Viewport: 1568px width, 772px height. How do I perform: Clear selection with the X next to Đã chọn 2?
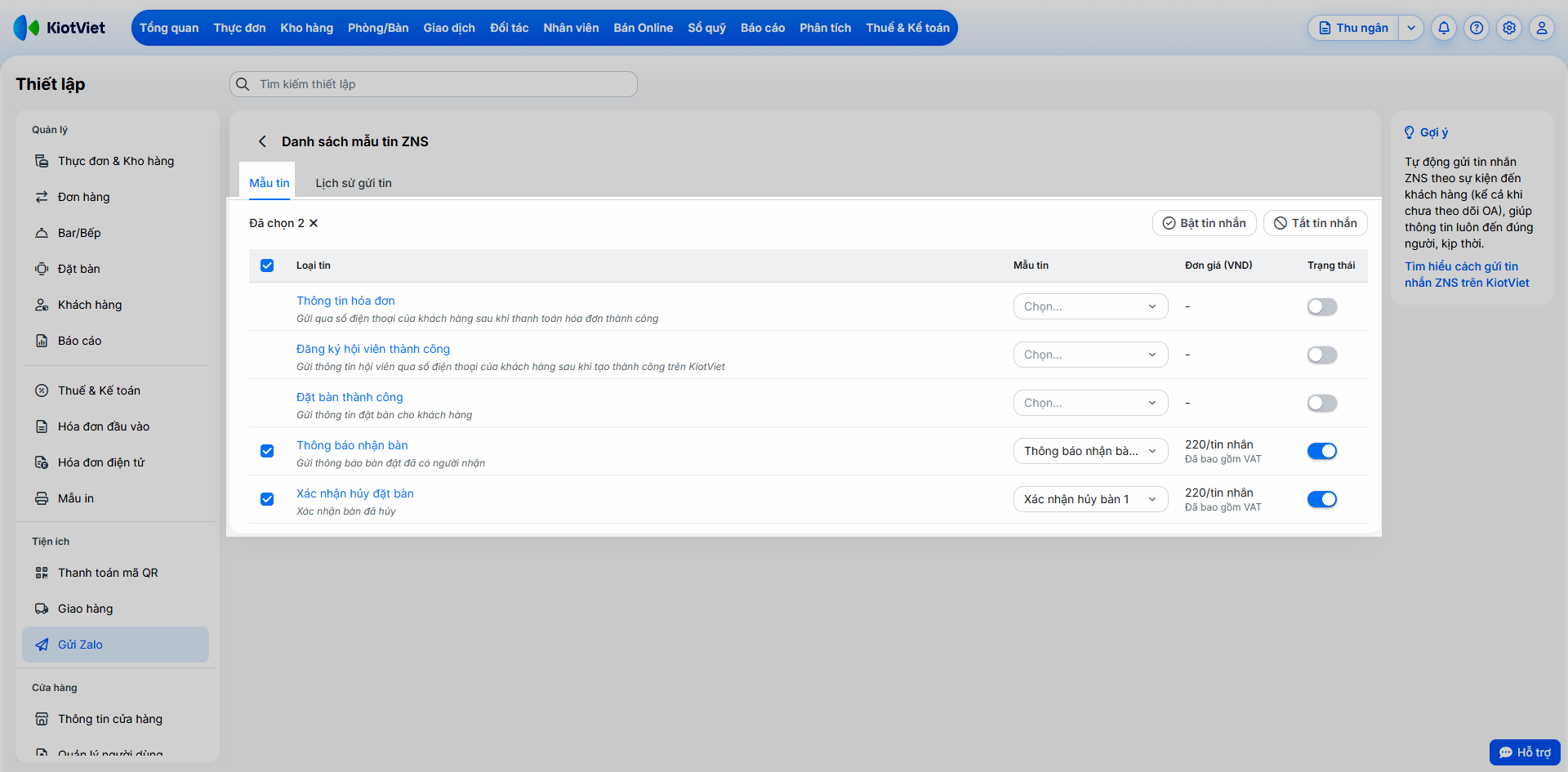pos(314,223)
